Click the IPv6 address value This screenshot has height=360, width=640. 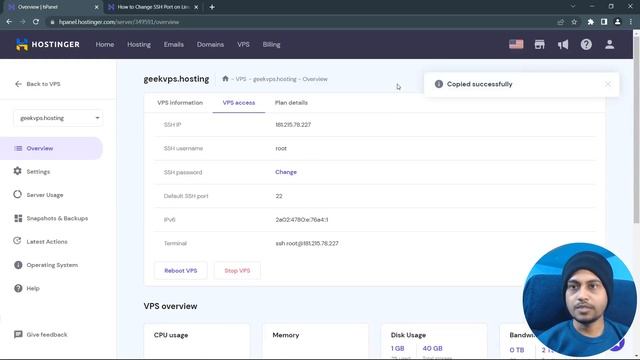pos(302,220)
